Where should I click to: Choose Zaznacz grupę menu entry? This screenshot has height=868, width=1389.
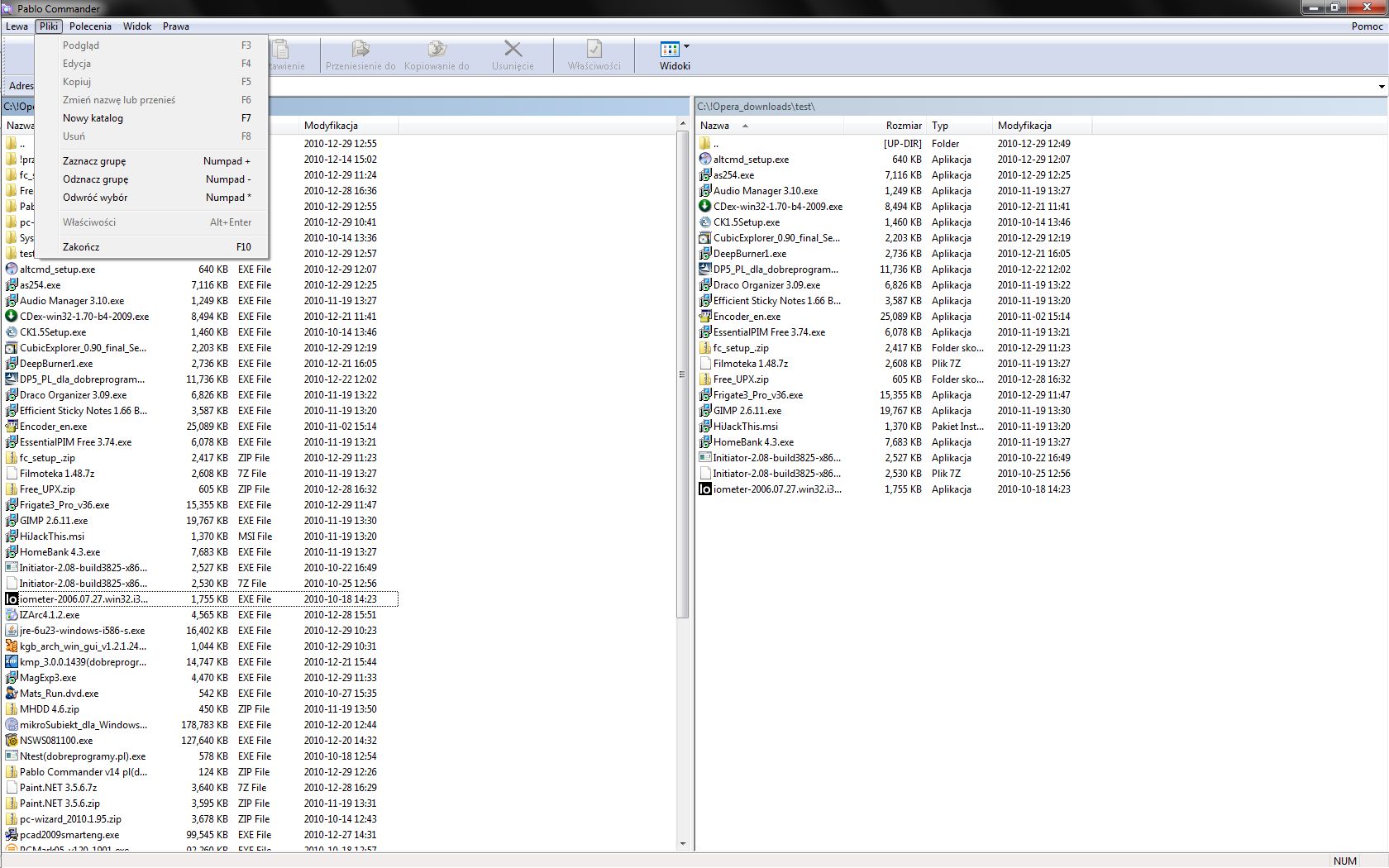[152, 161]
